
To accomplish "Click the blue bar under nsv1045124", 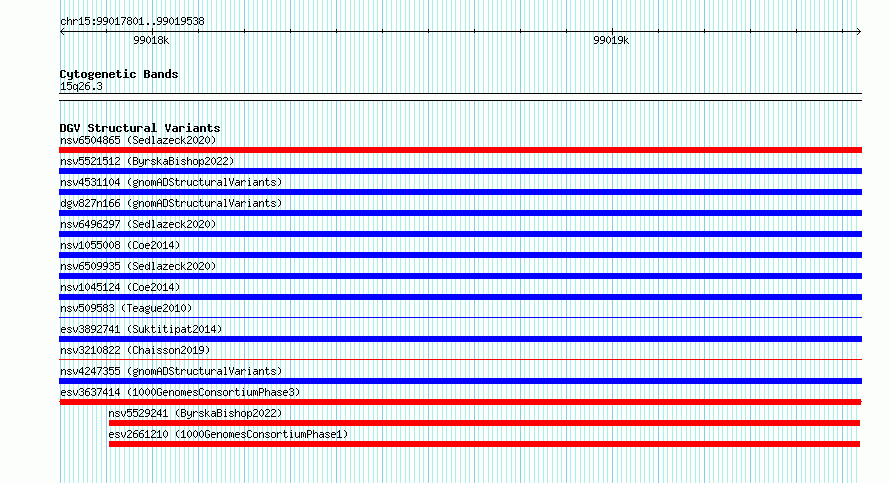I will coord(460,297).
